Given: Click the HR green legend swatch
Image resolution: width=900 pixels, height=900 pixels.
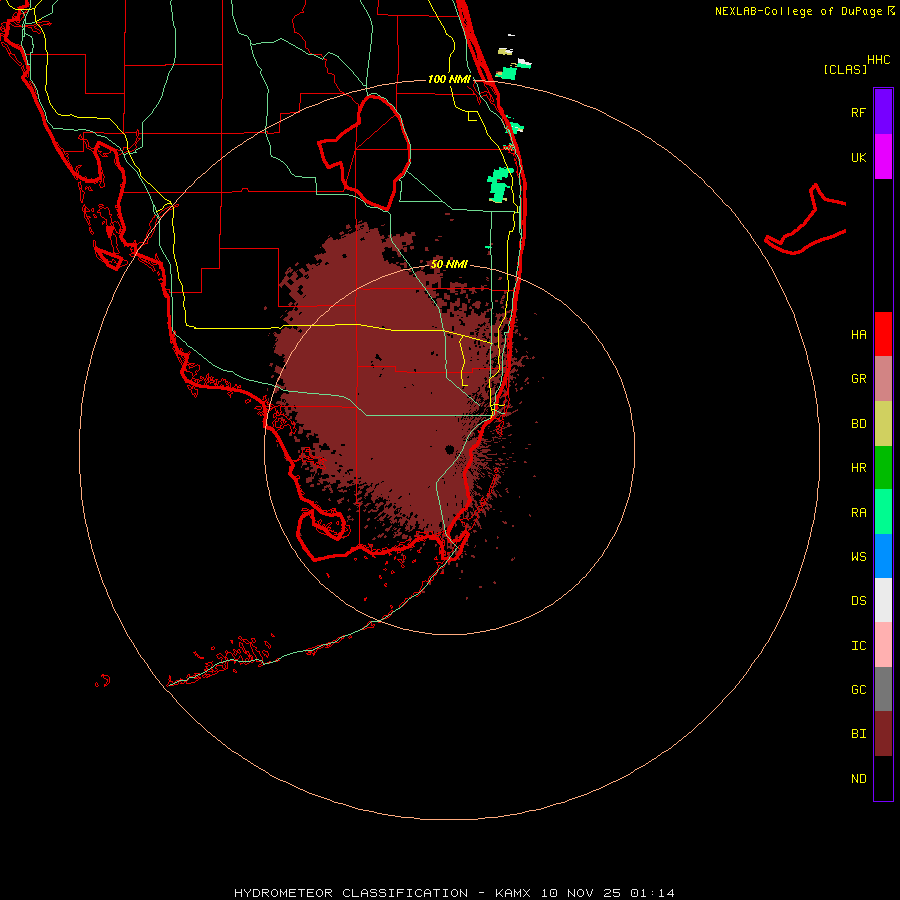Looking at the screenshot, I should pos(883,468).
